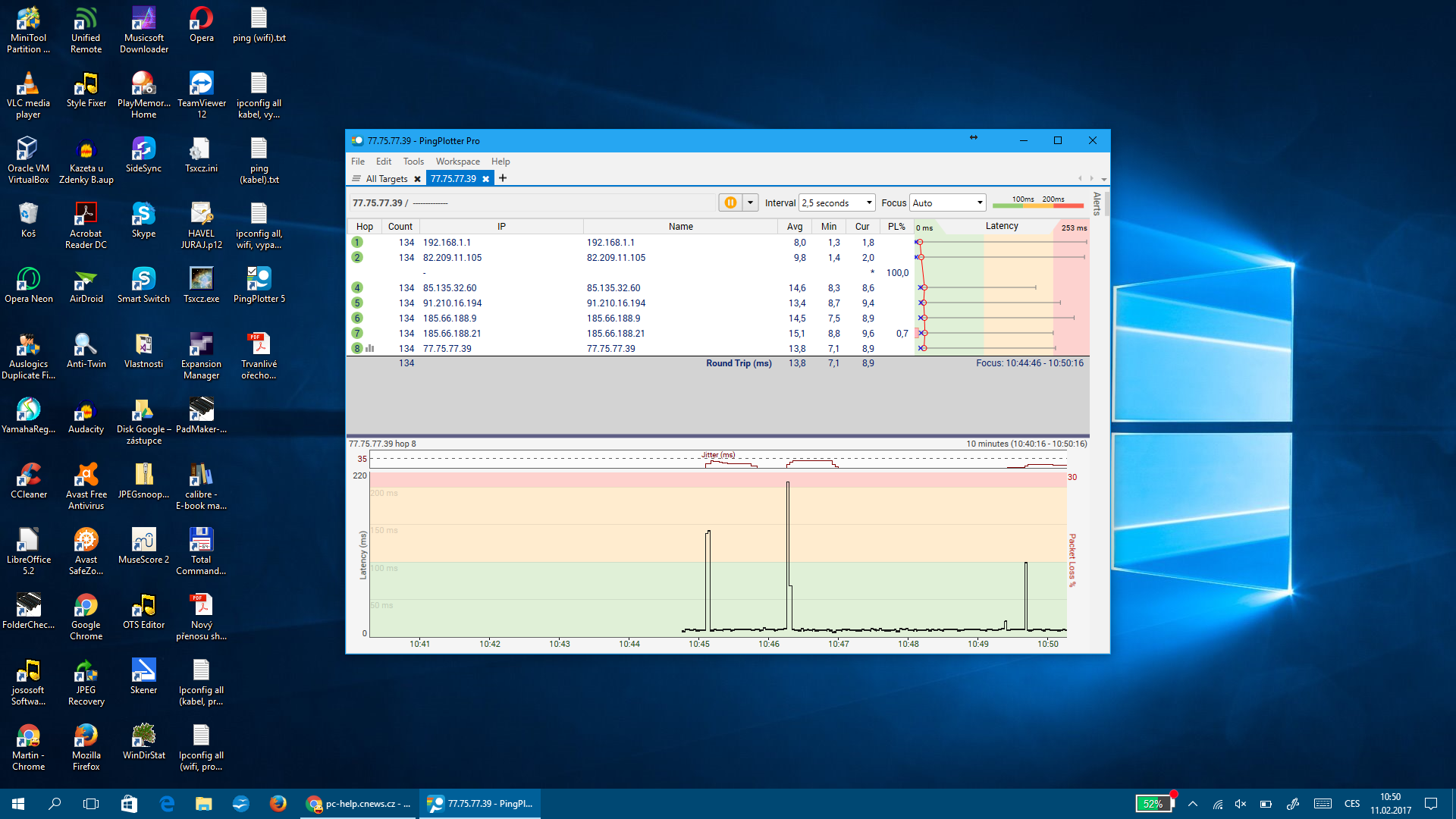Image resolution: width=1456 pixels, height=819 pixels.
Task: Switch to the All Targets tab
Action: point(386,179)
